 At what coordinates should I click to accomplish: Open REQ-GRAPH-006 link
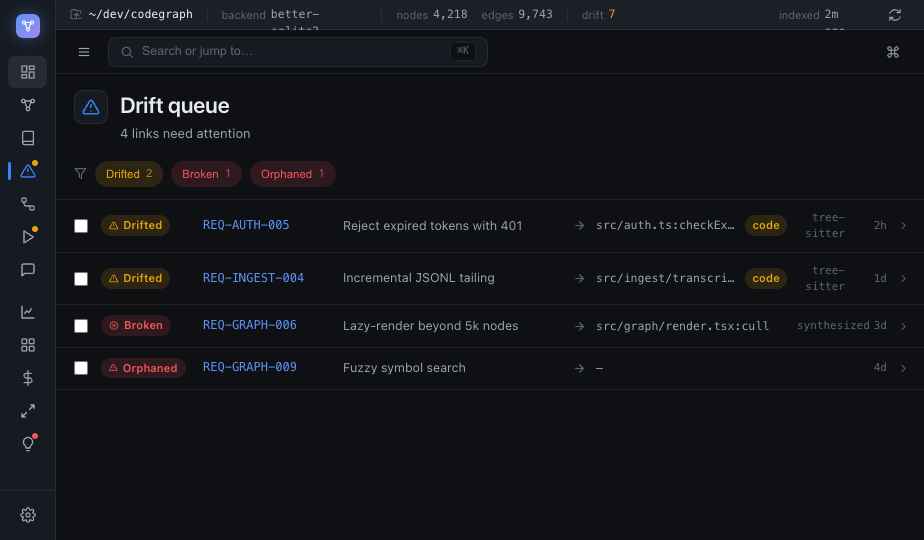pyautogui.click(x=249, y=325)
